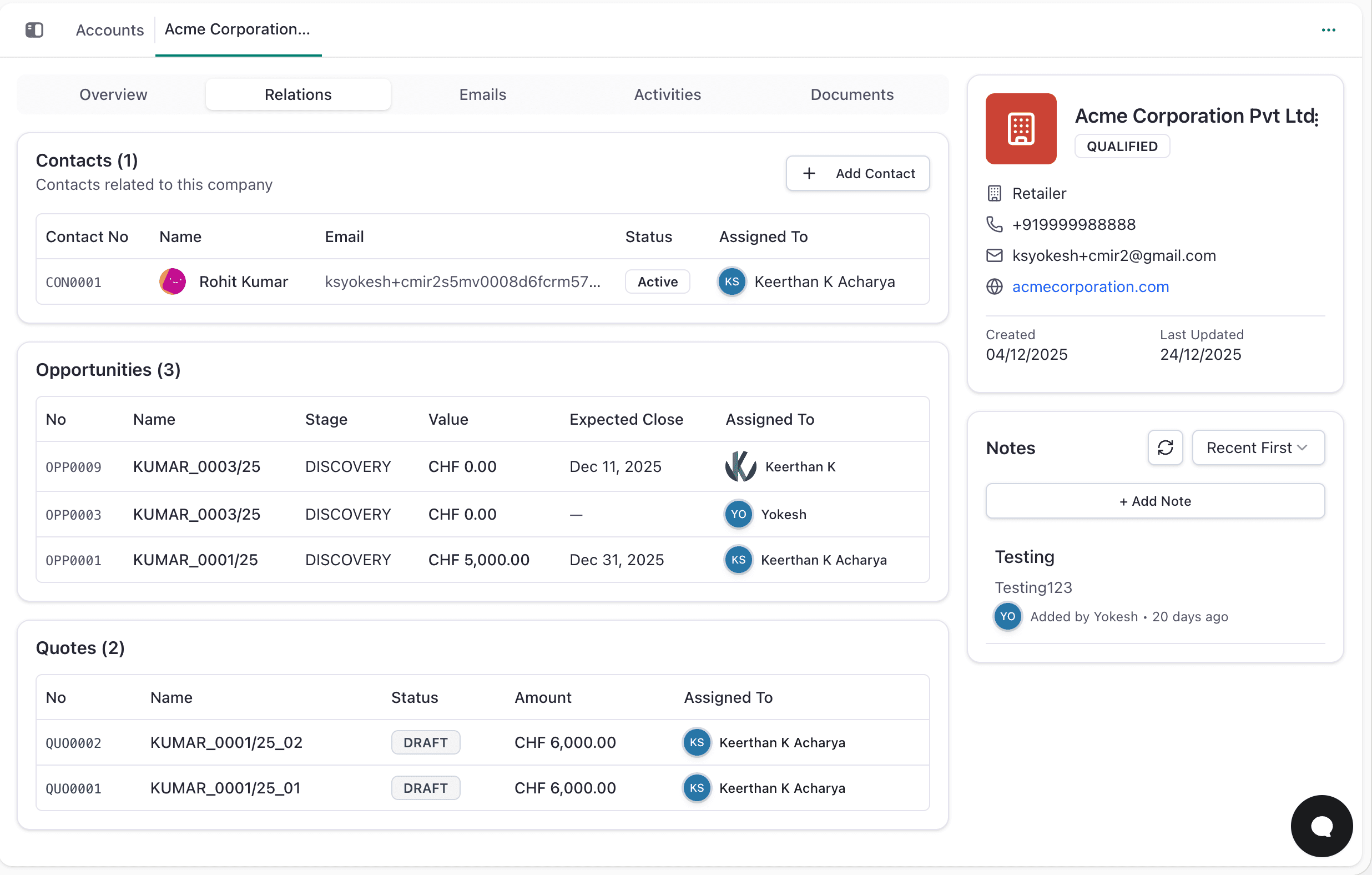Switch to the Overview tab
The image size is (1372, 875).
point(113,94)
